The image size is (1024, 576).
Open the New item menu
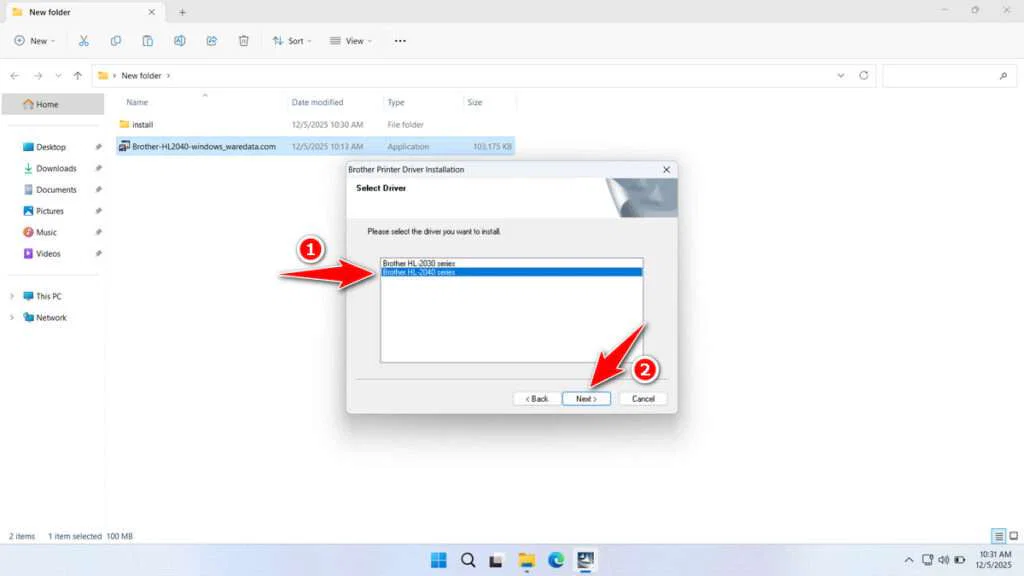[34, 40]
